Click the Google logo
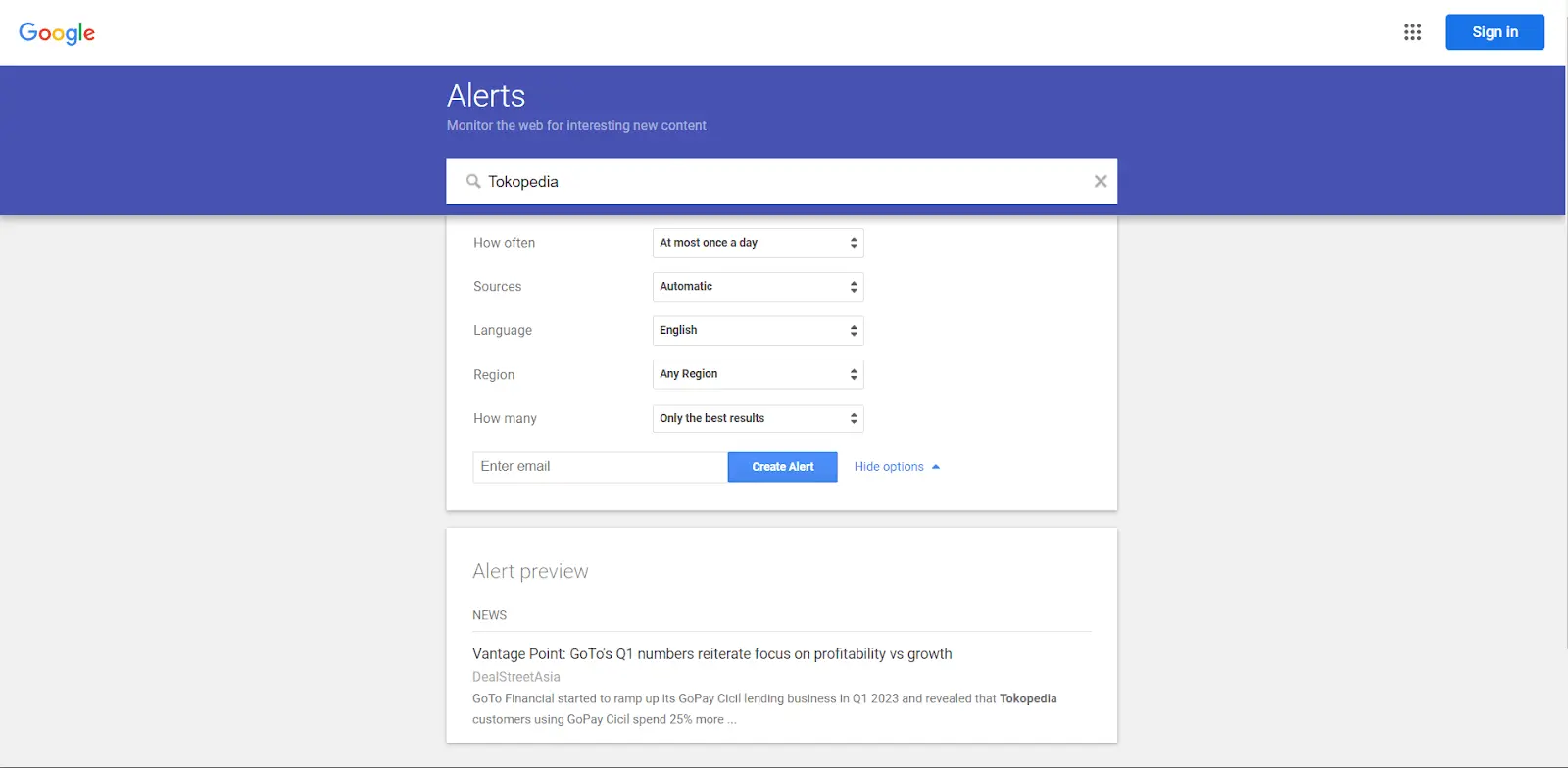Image resolution: width=1568 pixels, height=768 pixels. click(57, 32)
